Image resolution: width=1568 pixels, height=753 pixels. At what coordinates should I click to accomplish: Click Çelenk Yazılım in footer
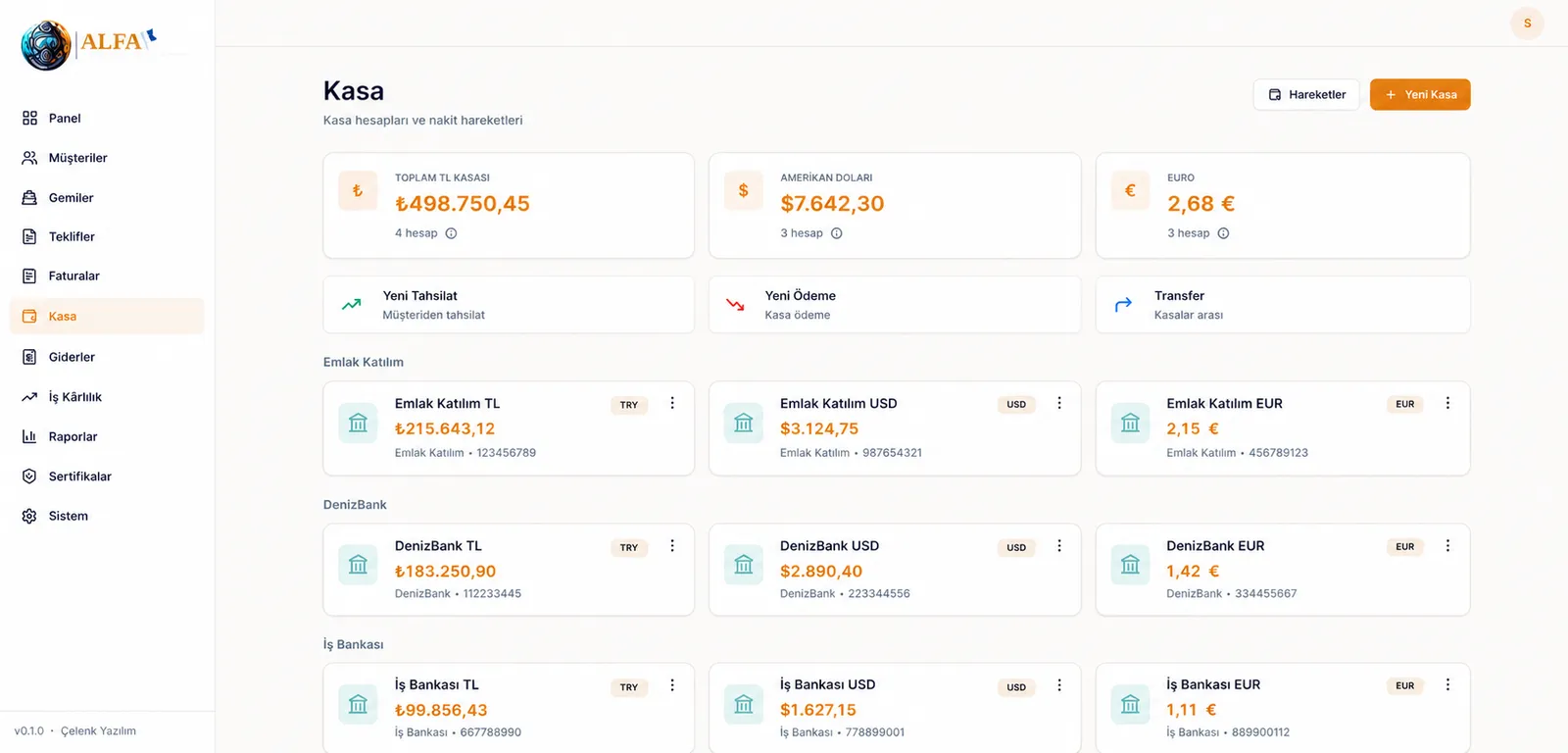(98, 731)
